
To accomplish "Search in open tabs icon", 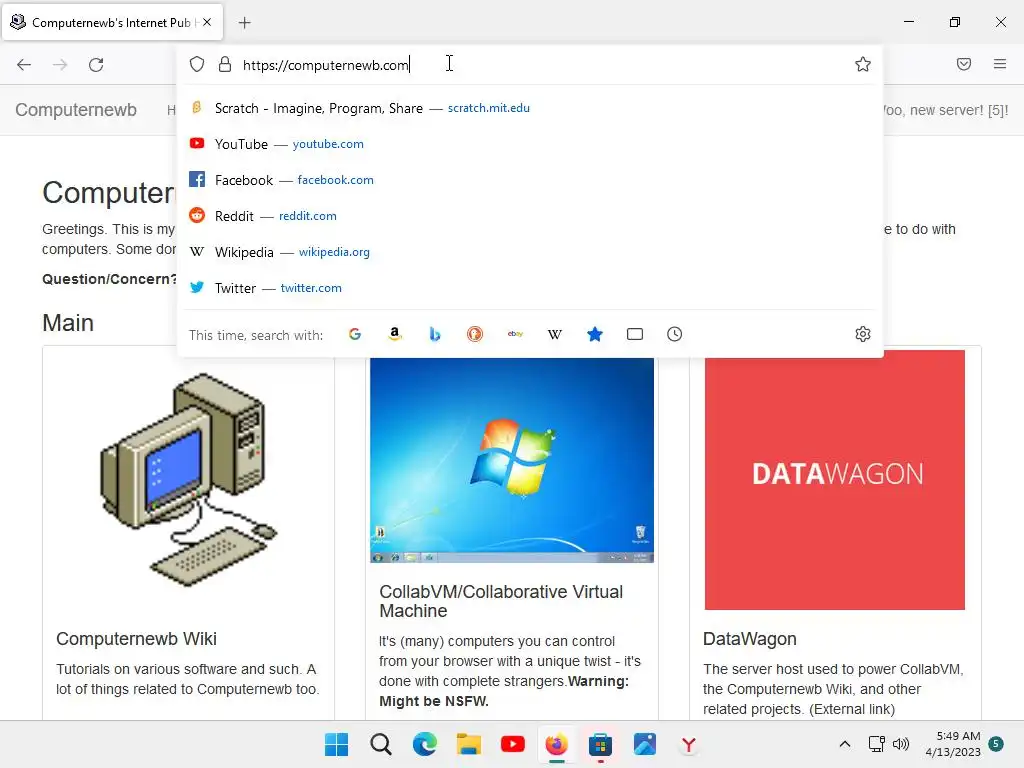I will [x=635, y=334].
